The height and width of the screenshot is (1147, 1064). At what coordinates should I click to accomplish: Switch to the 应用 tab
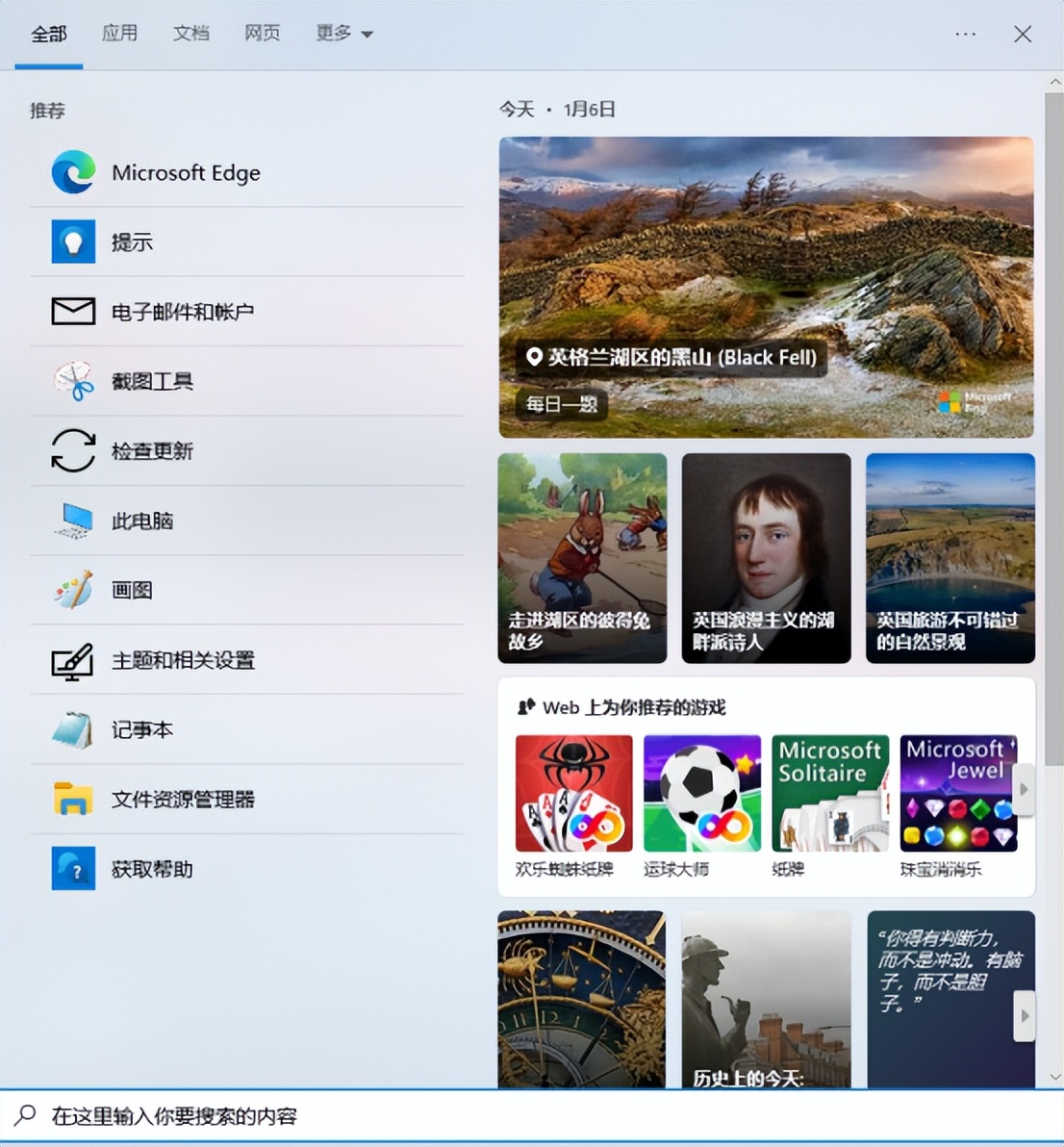tap(119, 33)
